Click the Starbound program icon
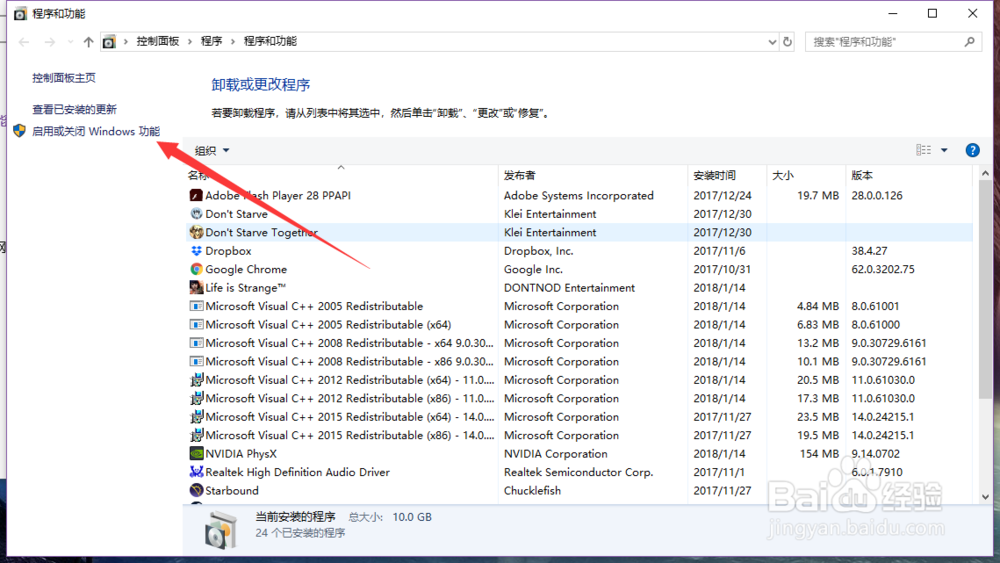This screenshot has width=1000, height=563. (x=196, y=490)
